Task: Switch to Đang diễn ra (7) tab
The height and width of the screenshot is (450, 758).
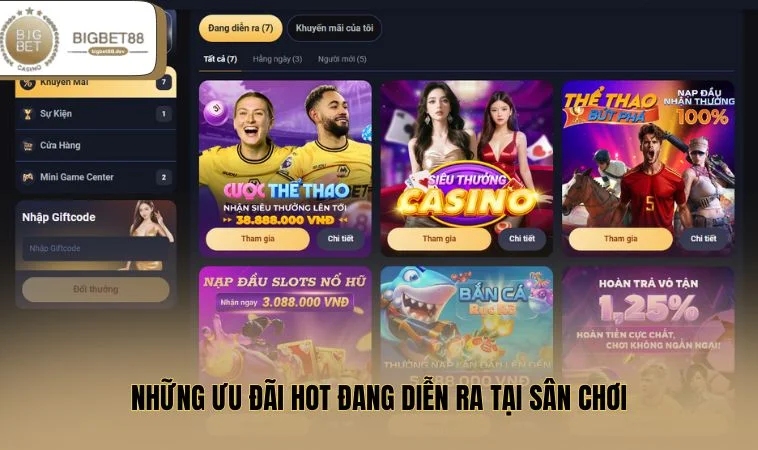Action: 241,28
